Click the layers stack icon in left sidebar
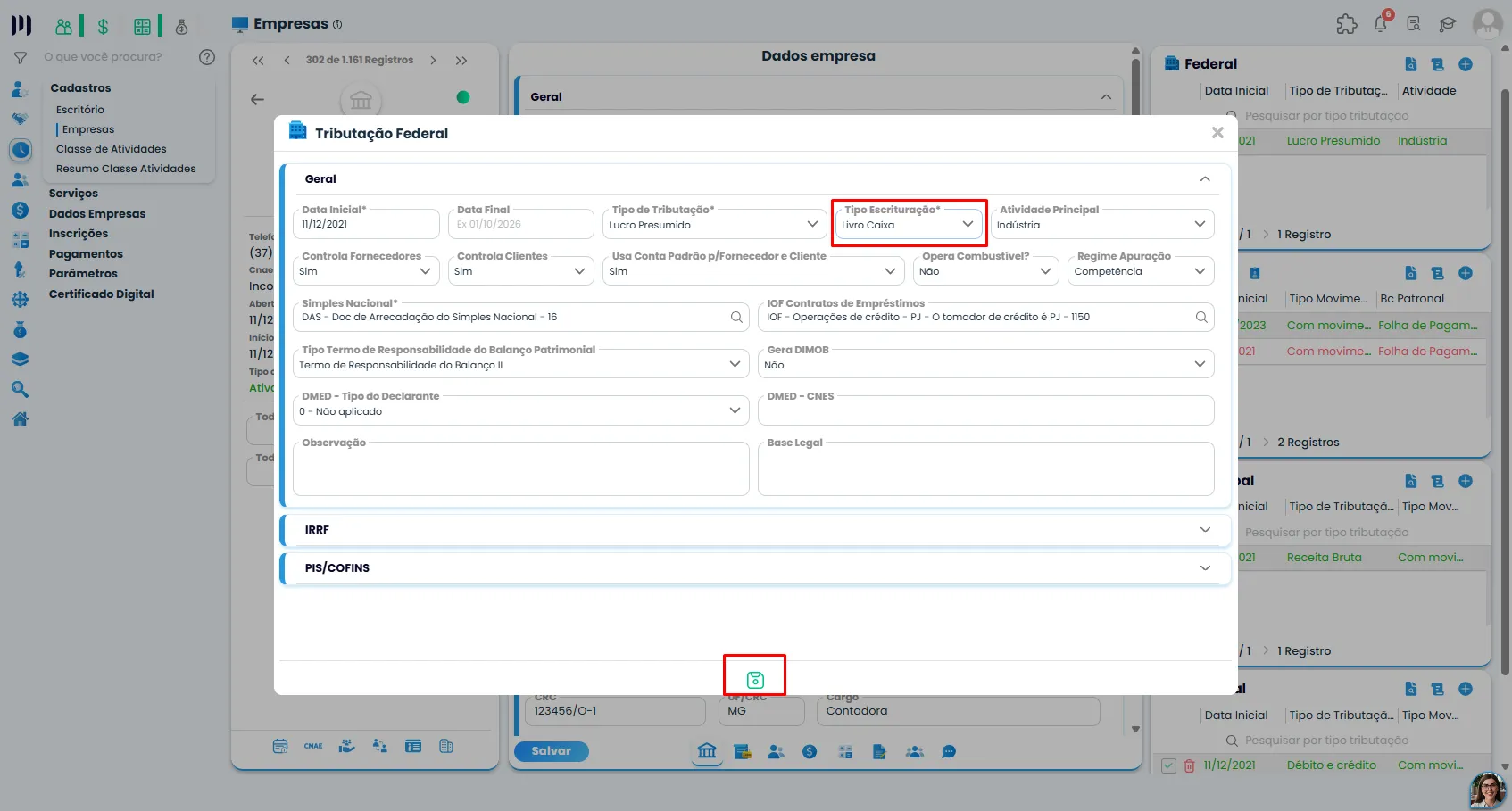This screenshot has height=811, width=1512. pos(20,360)
